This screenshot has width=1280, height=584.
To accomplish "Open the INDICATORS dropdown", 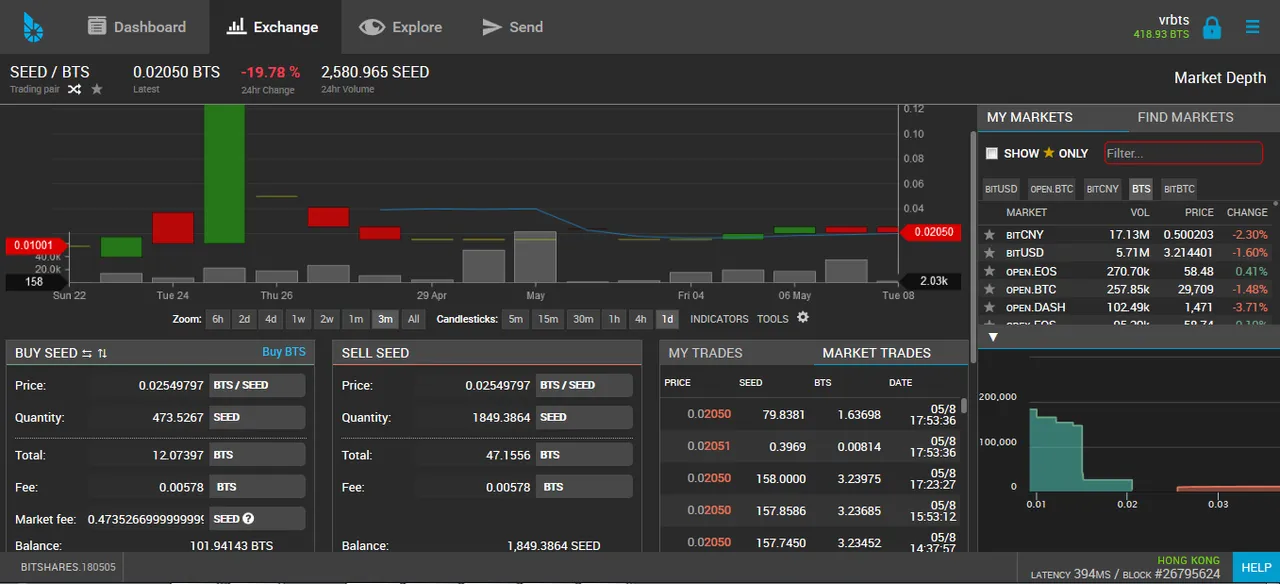I will (x=719, y=319).
